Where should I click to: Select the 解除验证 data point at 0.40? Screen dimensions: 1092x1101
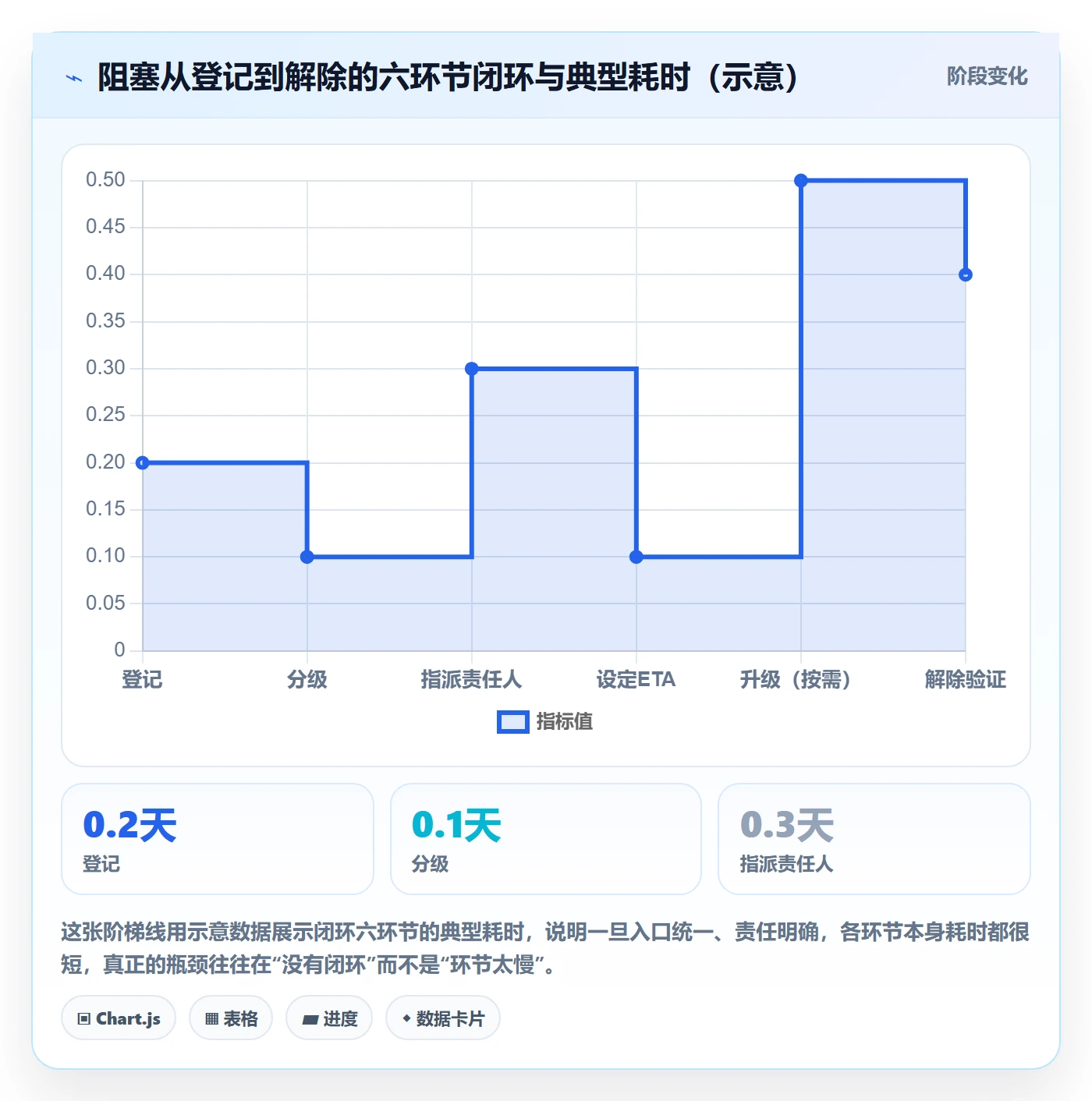(x=966, y=274)
